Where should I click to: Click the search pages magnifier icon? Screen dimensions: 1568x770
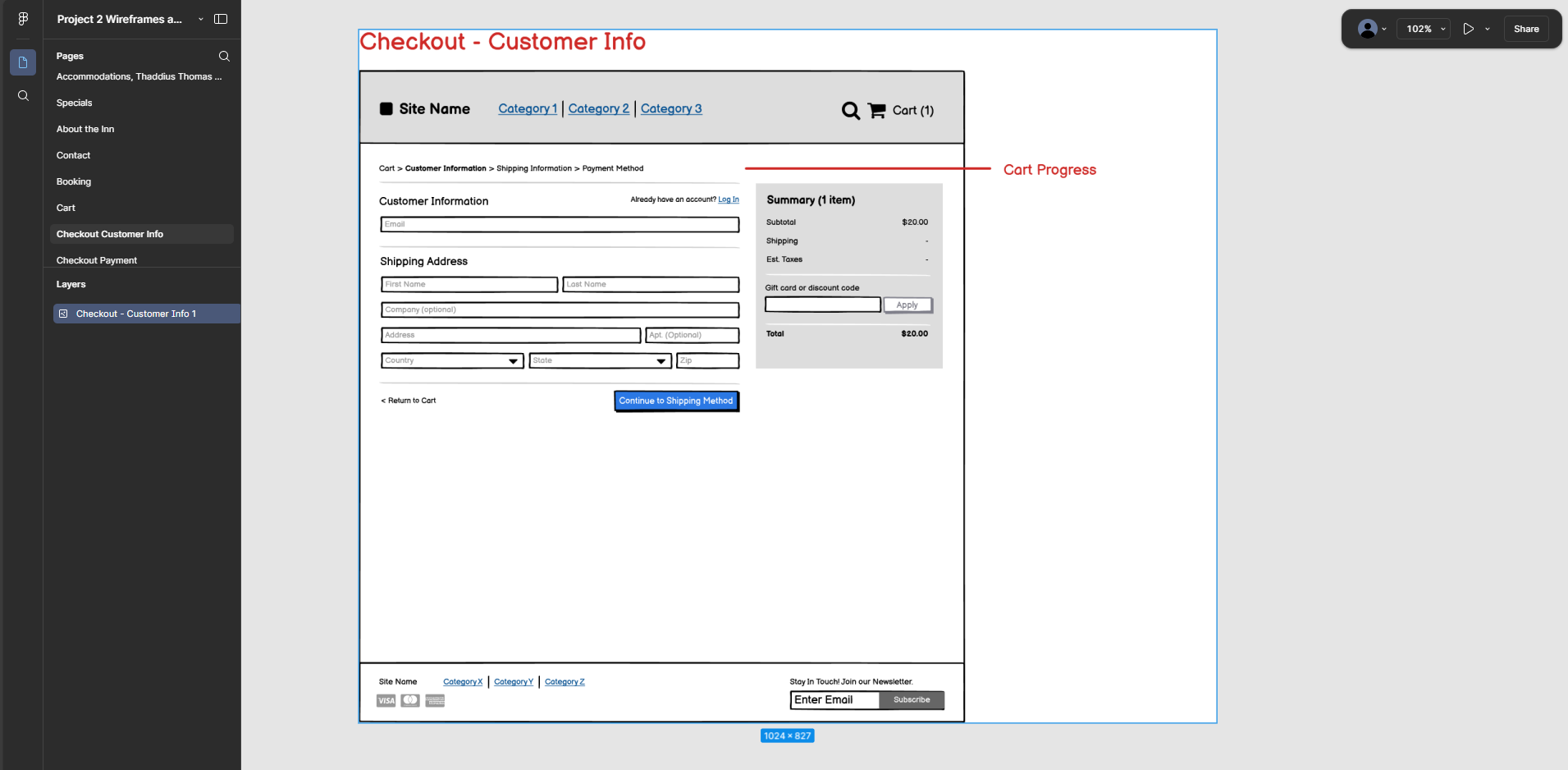coord(224,56)
